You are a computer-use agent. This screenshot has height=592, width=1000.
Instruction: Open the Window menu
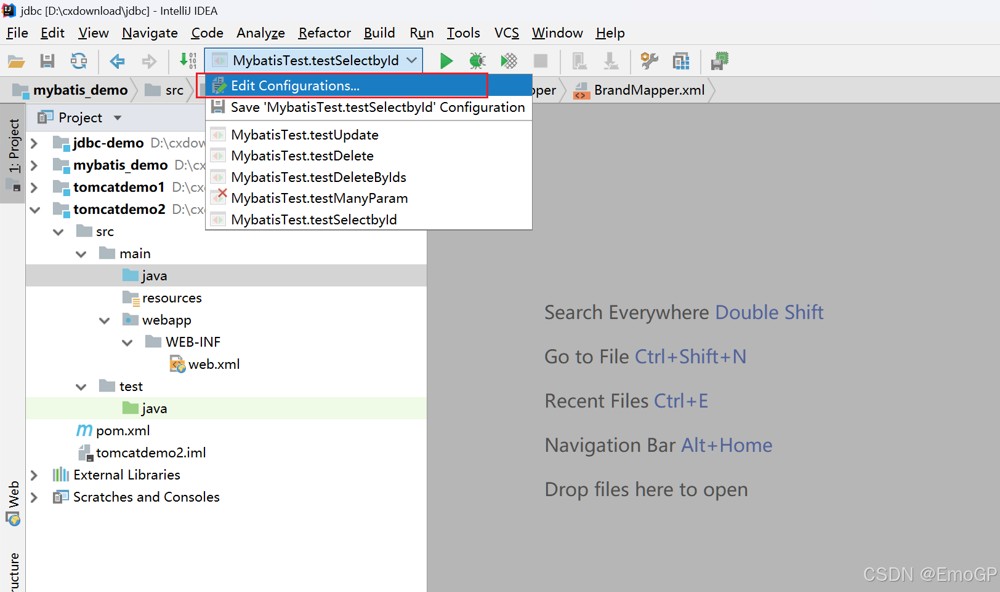pos(557,33)
